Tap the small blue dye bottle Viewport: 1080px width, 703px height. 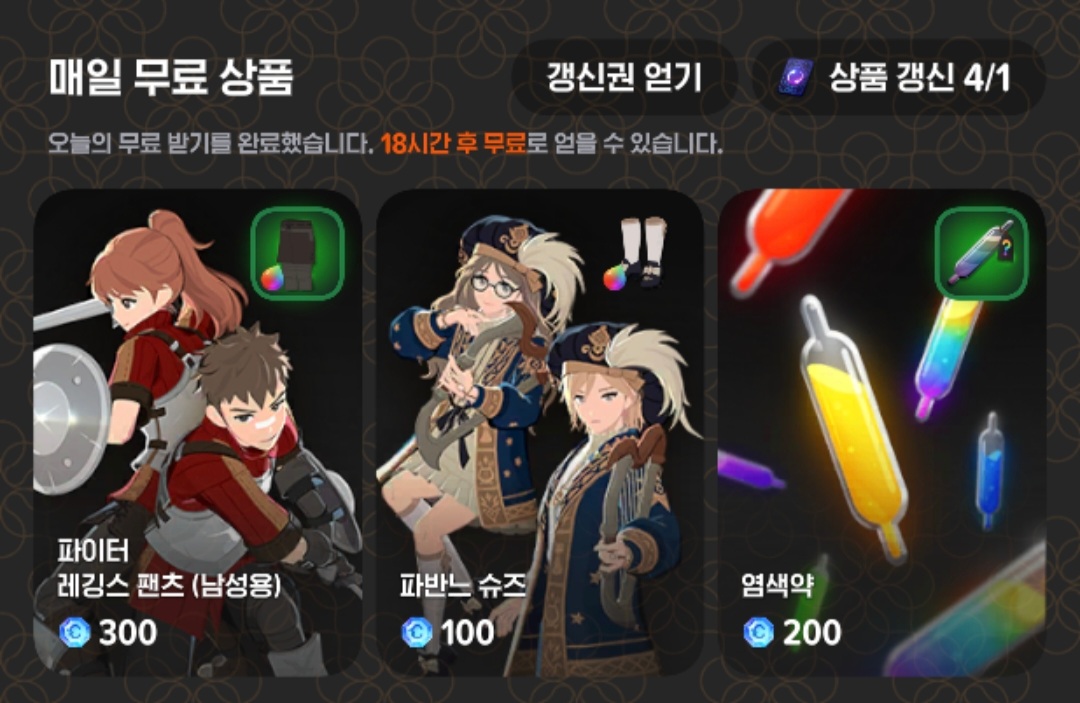[x=989, y=471]
